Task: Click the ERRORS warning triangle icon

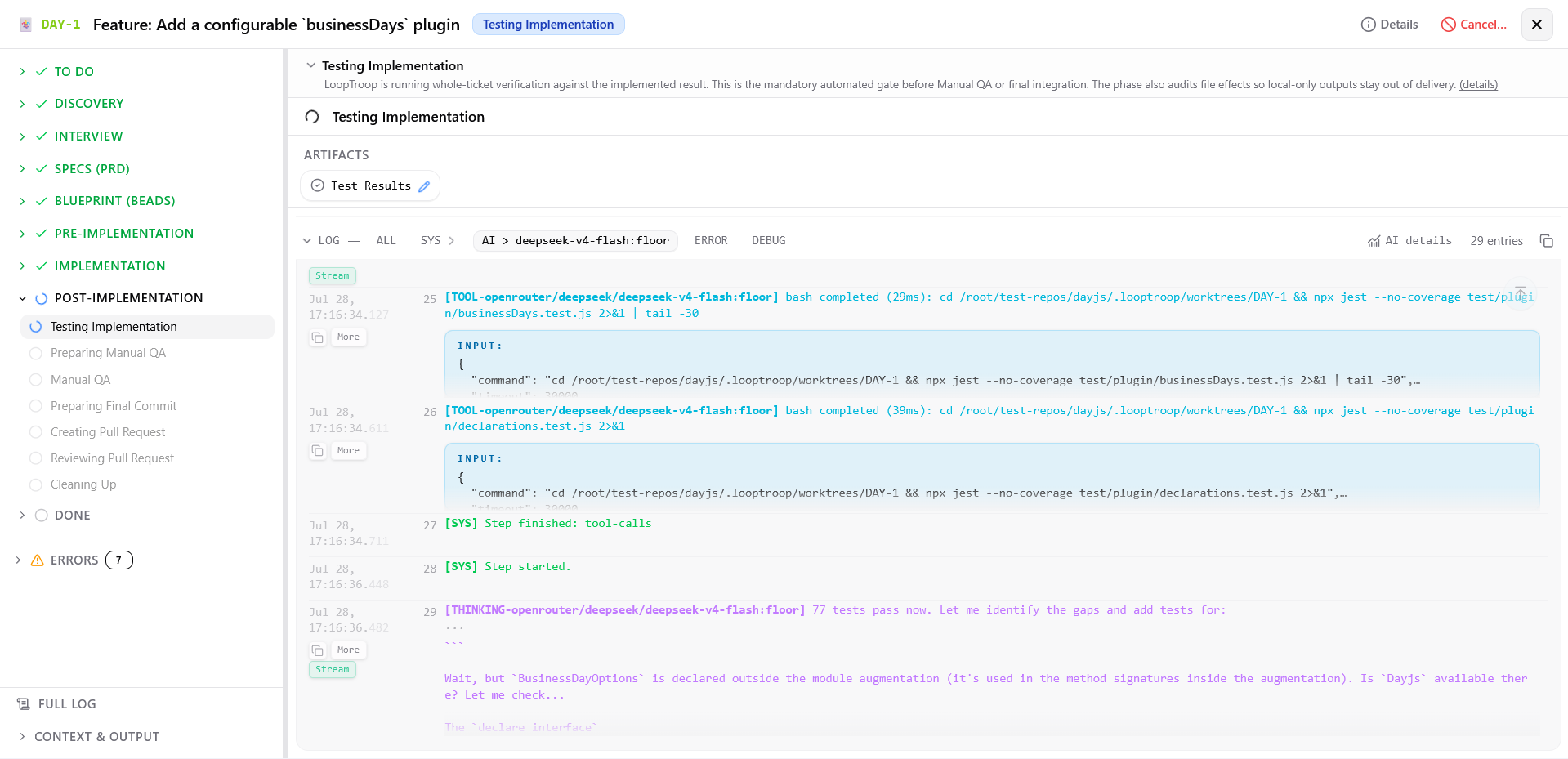Action: (x=37, y=560)
